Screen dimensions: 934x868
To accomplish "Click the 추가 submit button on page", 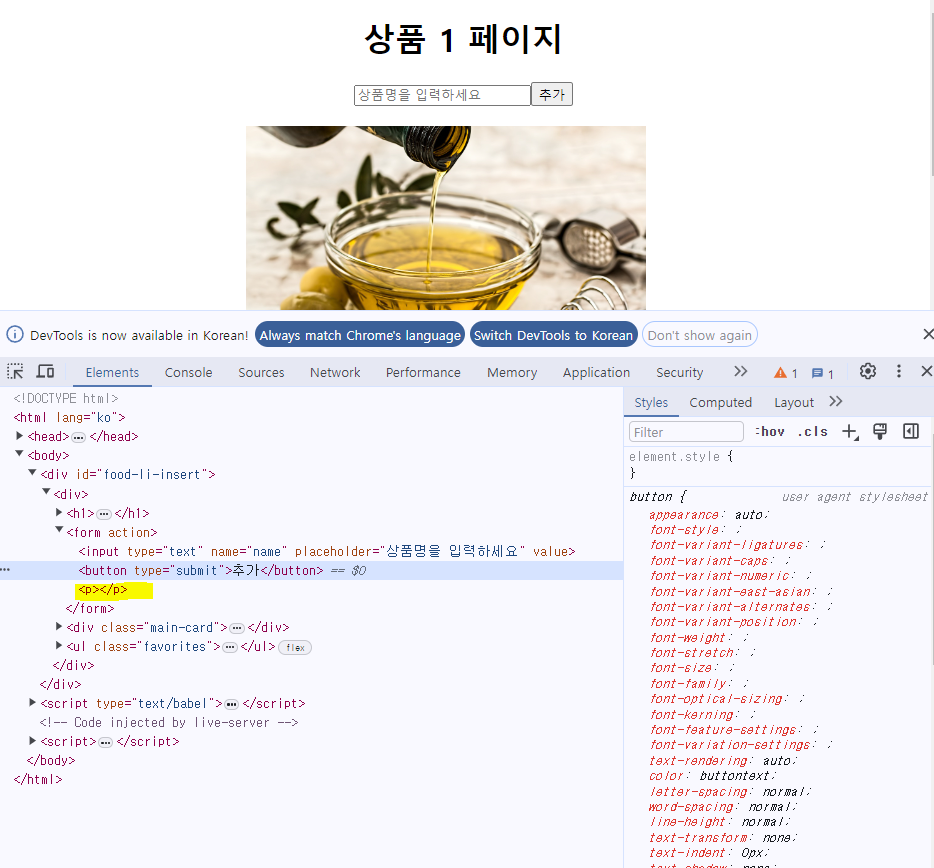I will (552, 94).
